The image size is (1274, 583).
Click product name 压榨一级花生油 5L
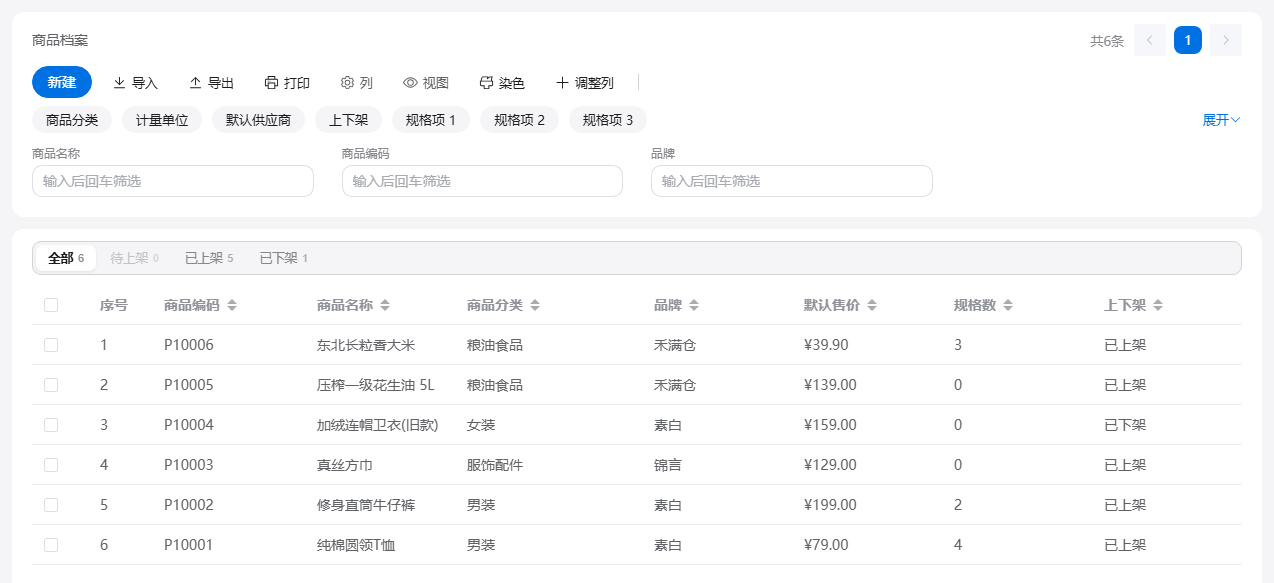click(376, 385)
